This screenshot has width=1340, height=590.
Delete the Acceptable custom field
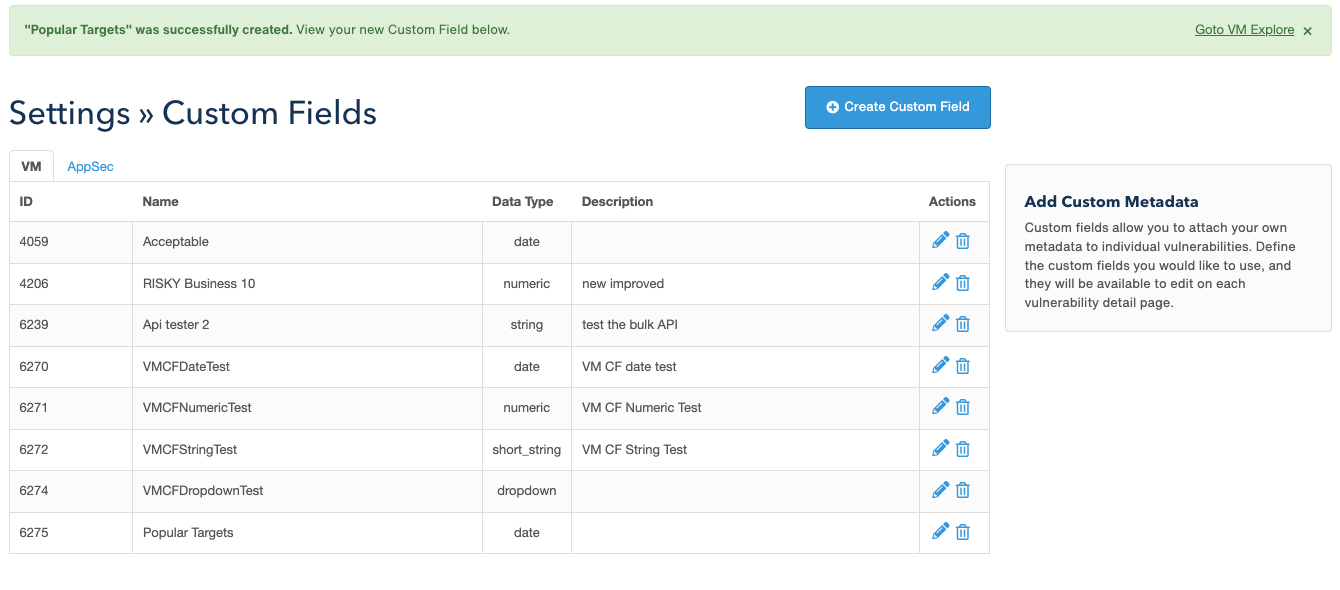pos(962,239)
